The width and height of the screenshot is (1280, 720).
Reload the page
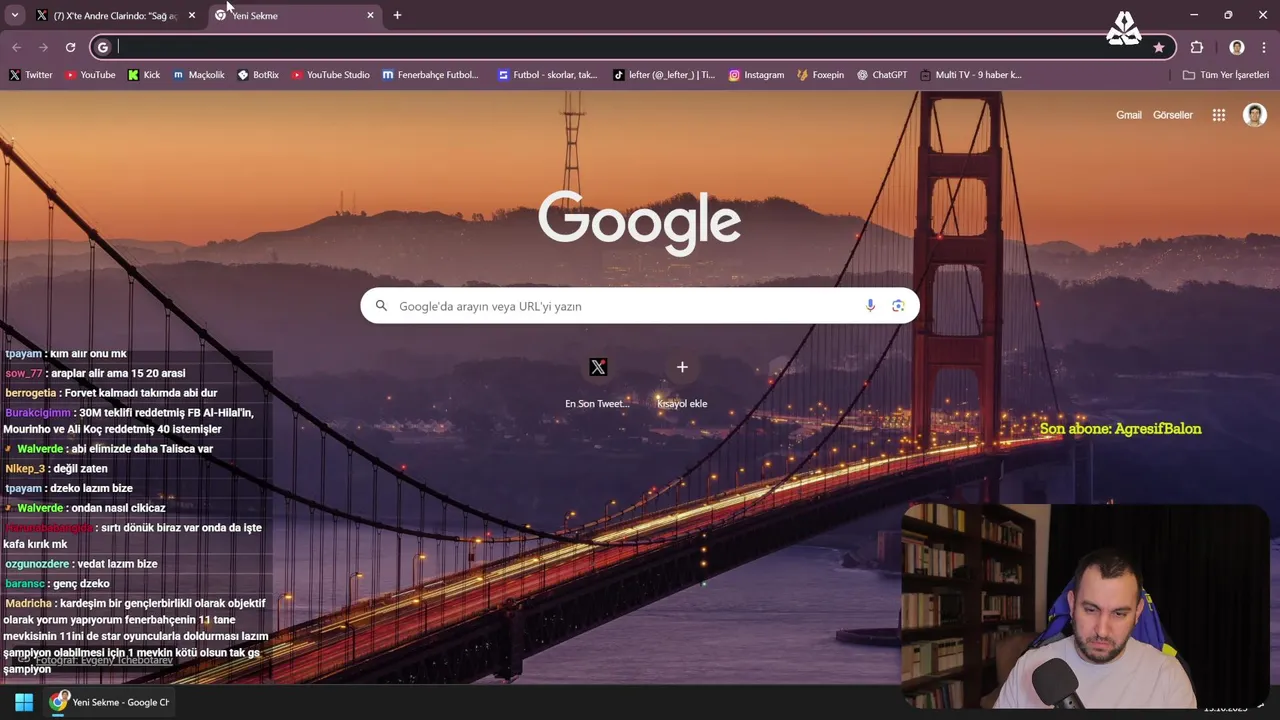(70, 47)
